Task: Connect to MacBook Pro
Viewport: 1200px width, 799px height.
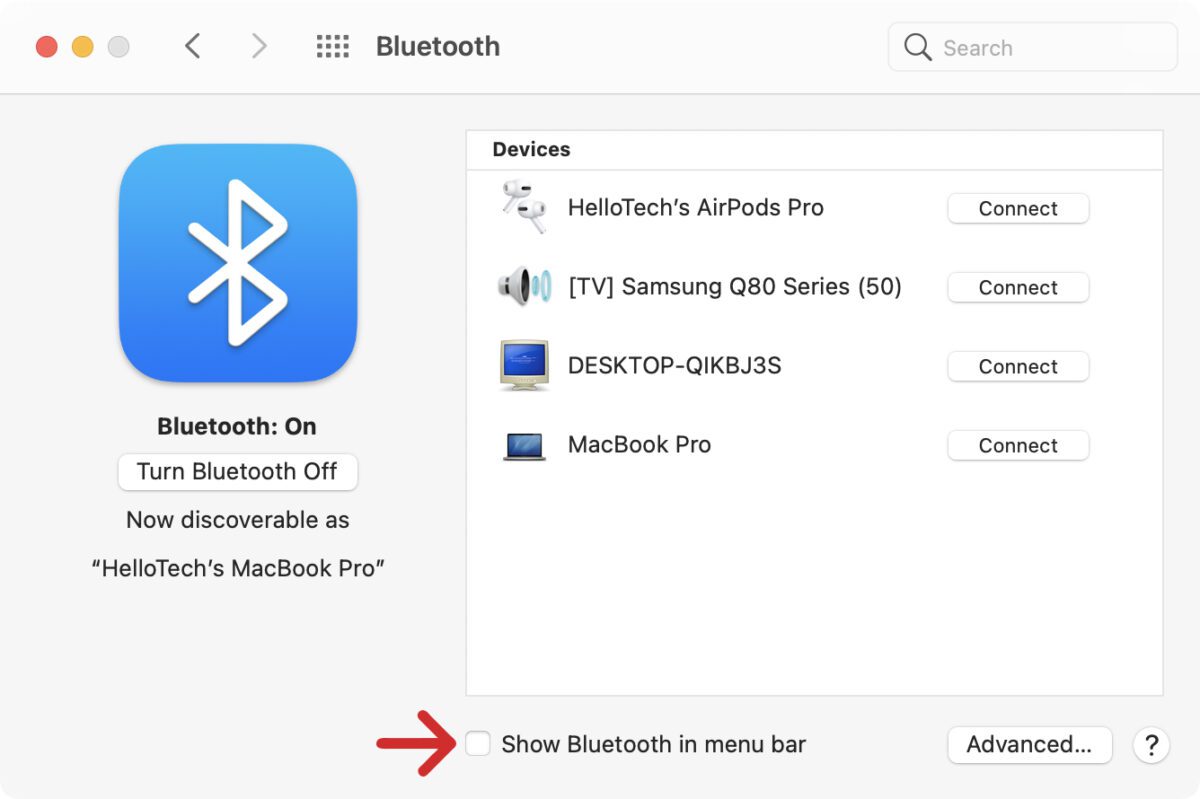Action: point(1017,445)
